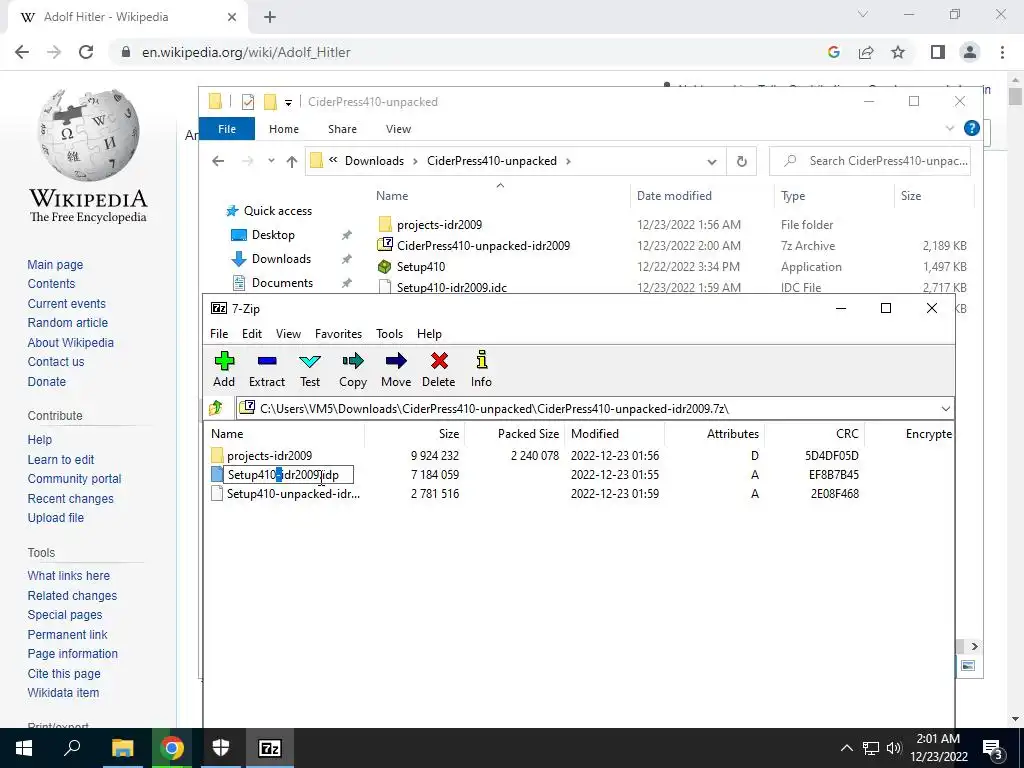
Task: Click the Explorer Up arrow button
Action: tap(292, 161)
